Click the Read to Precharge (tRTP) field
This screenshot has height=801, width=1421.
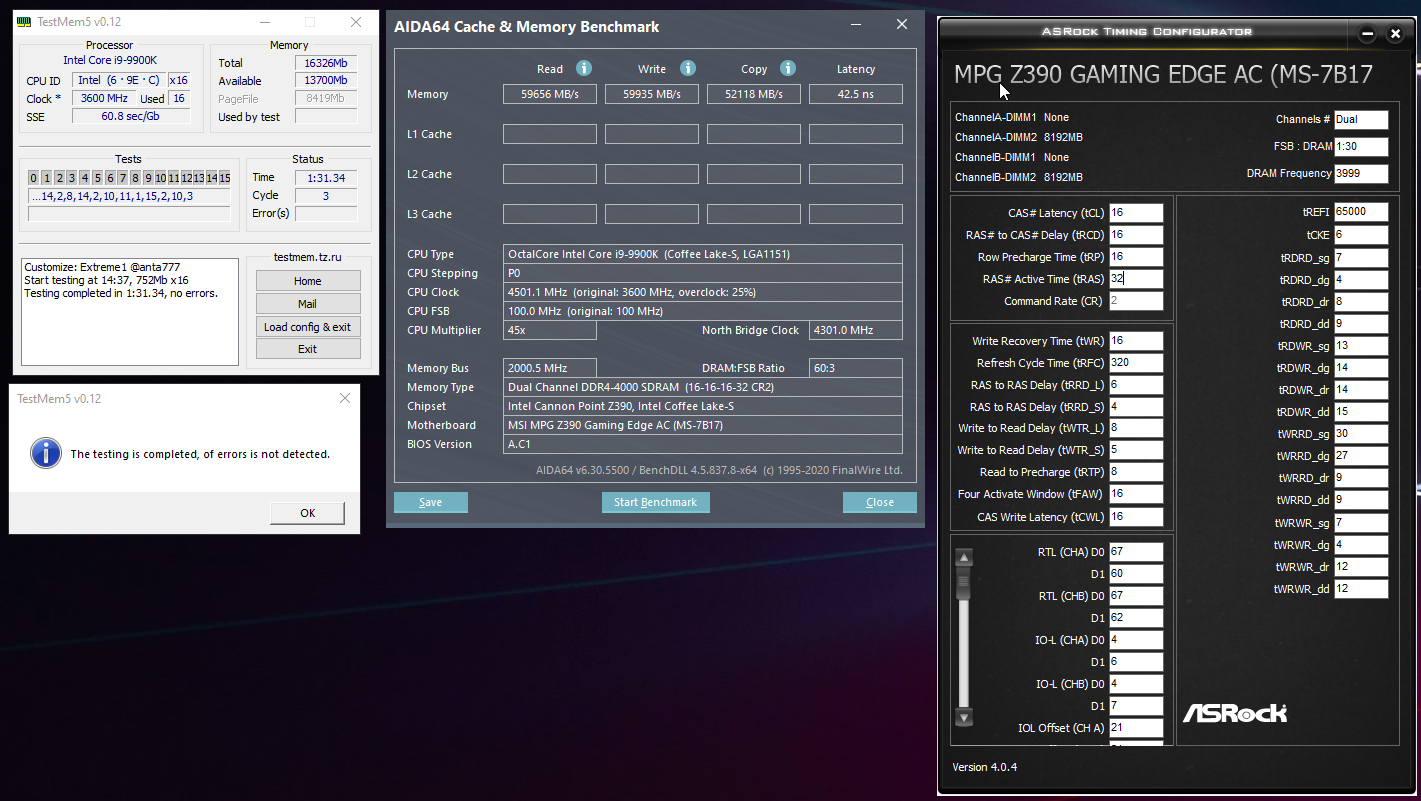tap(1136, 472)
